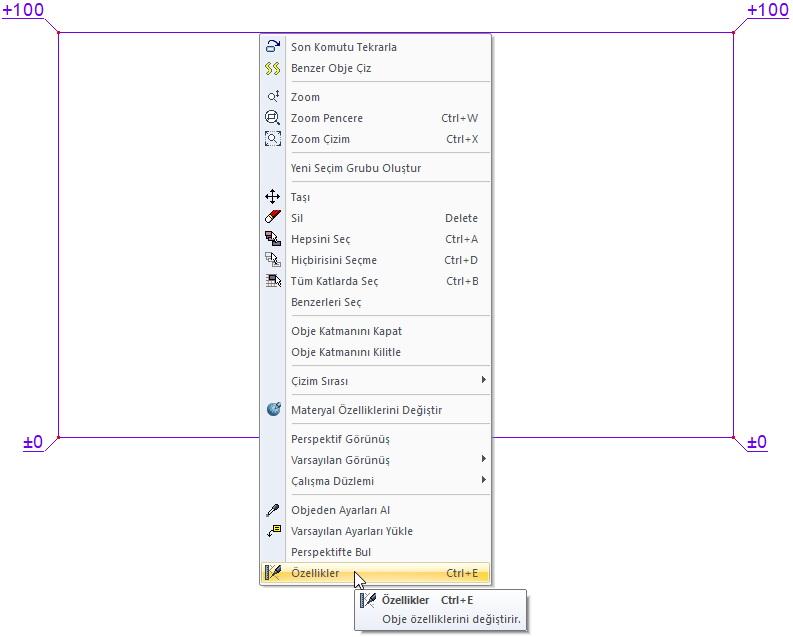The height and width of the screenshot is (637, 793).
Task: Click the red node under the top-right +100 label
Action: (x=733, y=33)
